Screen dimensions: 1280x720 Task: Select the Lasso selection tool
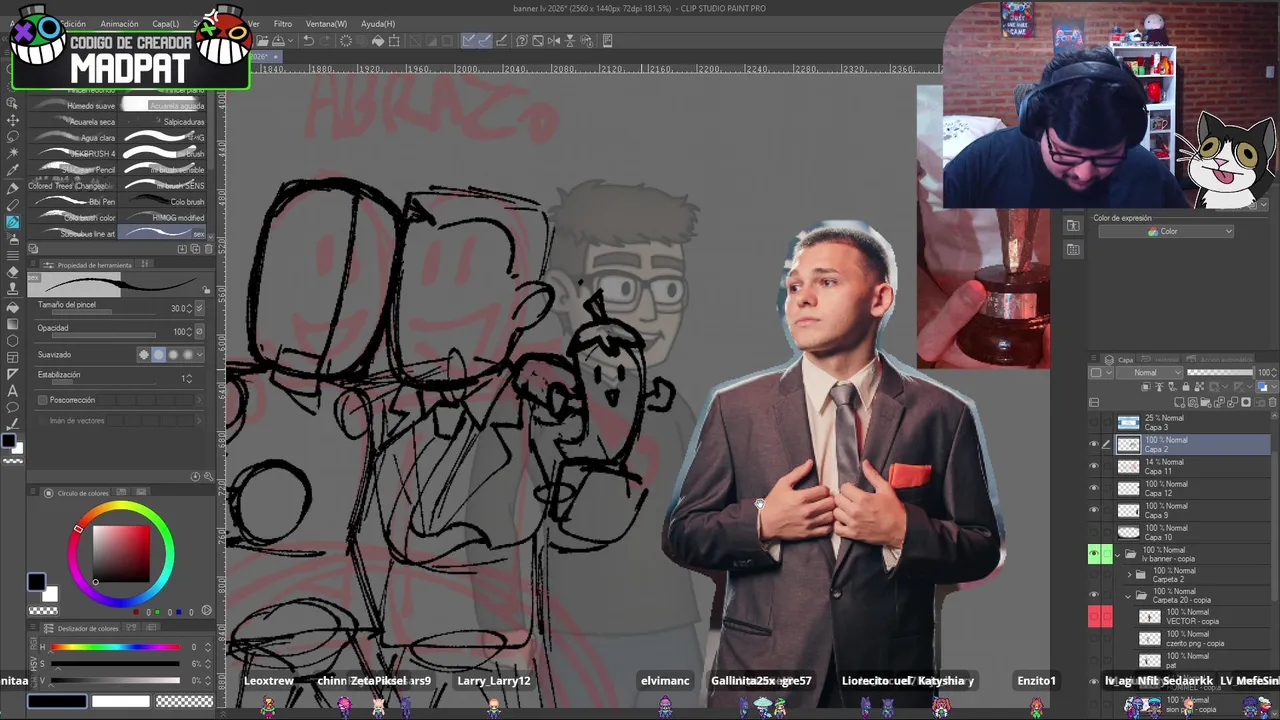tap(13, 136)
